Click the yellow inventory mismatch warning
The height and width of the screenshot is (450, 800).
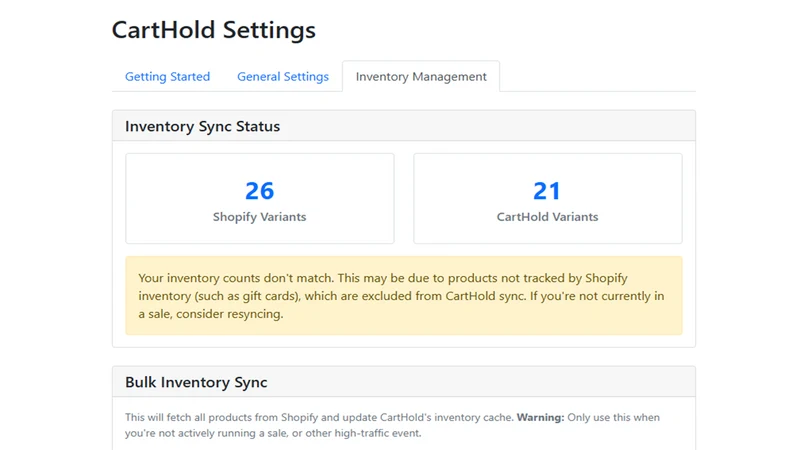pos(404,295)
